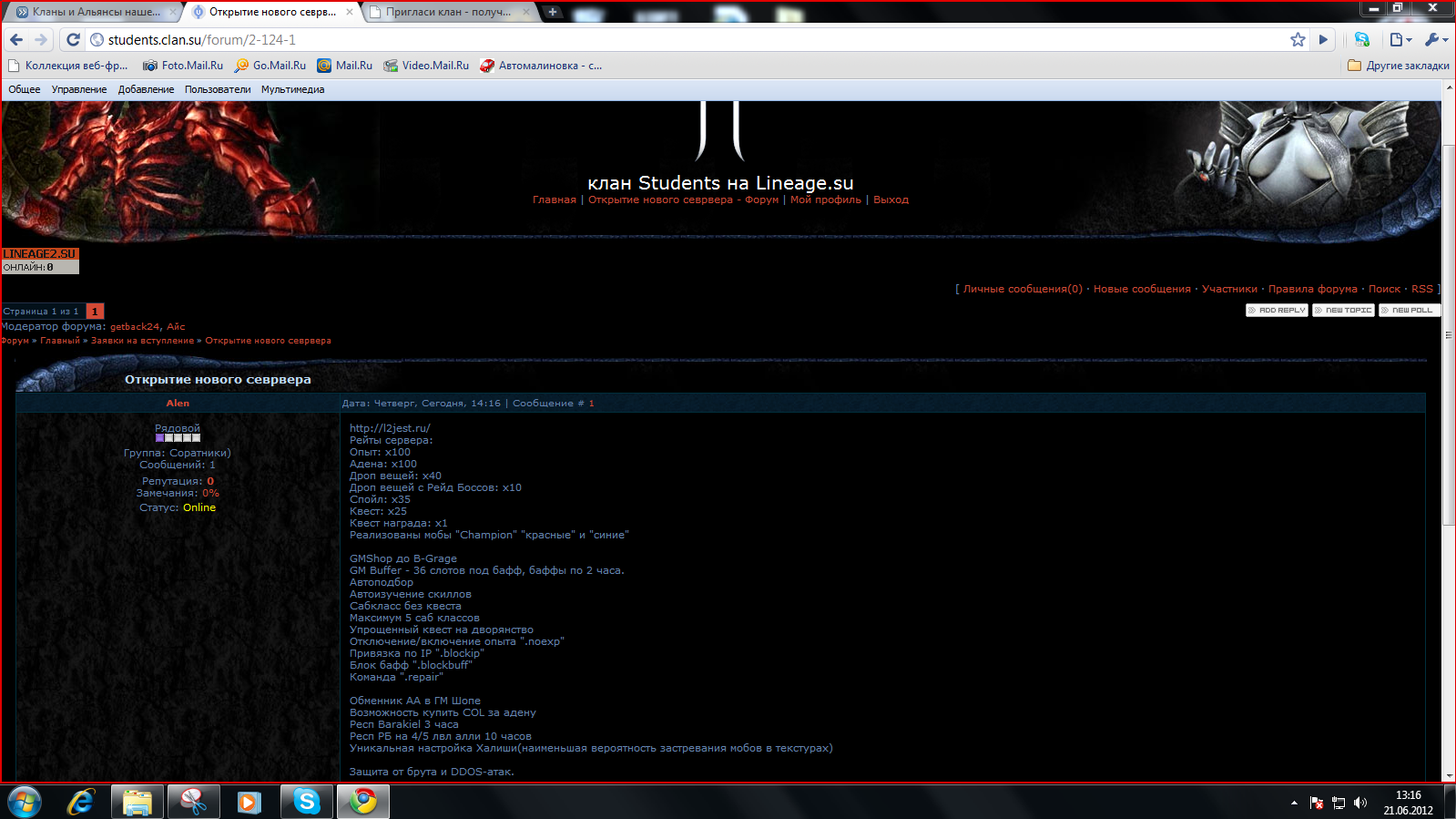The image size is (1456, 819).
Task: Open the Go.Mail.Ru bookmark
Action: click(x=270, y=66)
